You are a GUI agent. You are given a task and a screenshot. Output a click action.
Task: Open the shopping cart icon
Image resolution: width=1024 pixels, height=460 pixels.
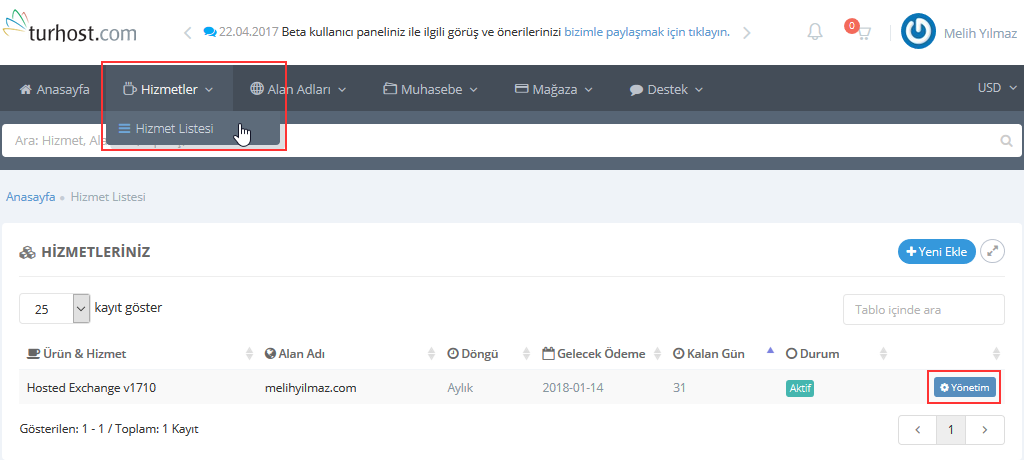[859, 33]
